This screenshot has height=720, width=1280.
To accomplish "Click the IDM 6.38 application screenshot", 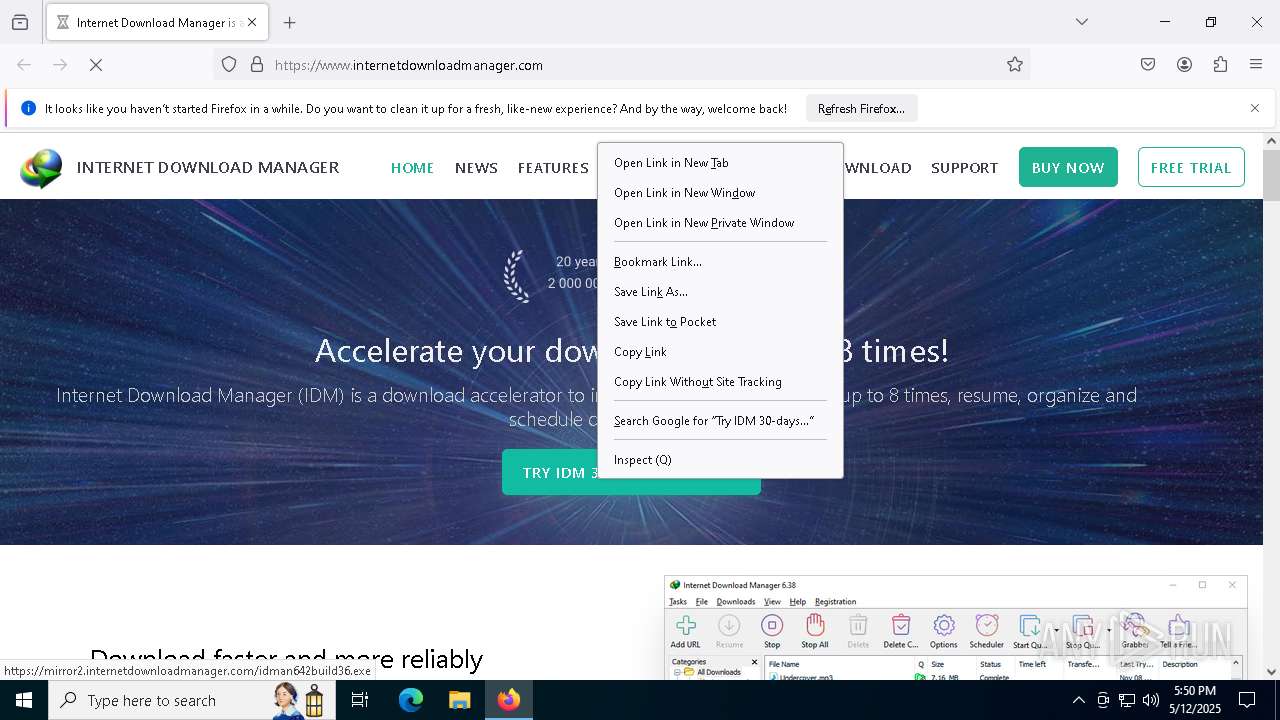I will pyautogui.click(x=956, y=628).
